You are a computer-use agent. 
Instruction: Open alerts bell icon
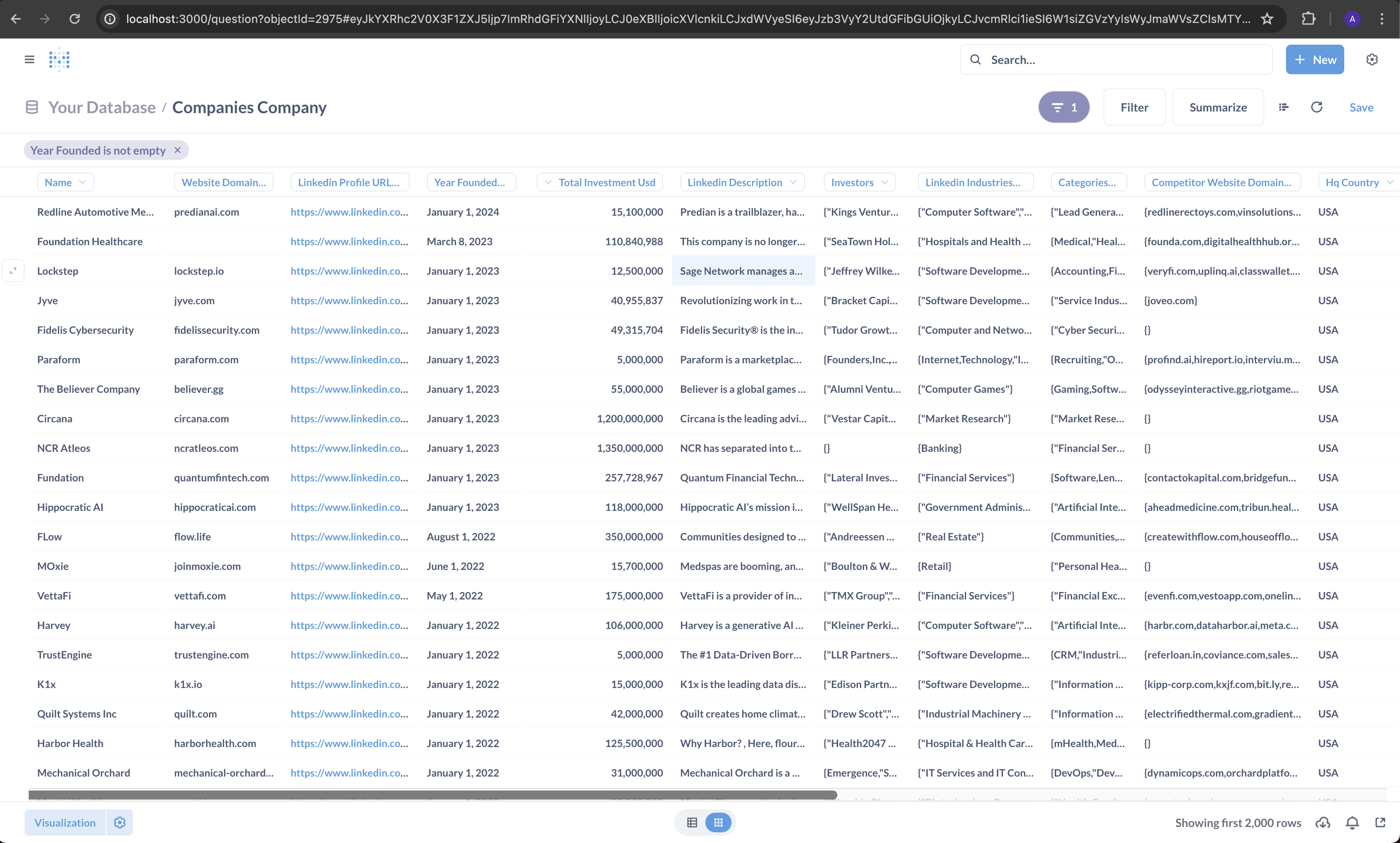pos(1352,822)
